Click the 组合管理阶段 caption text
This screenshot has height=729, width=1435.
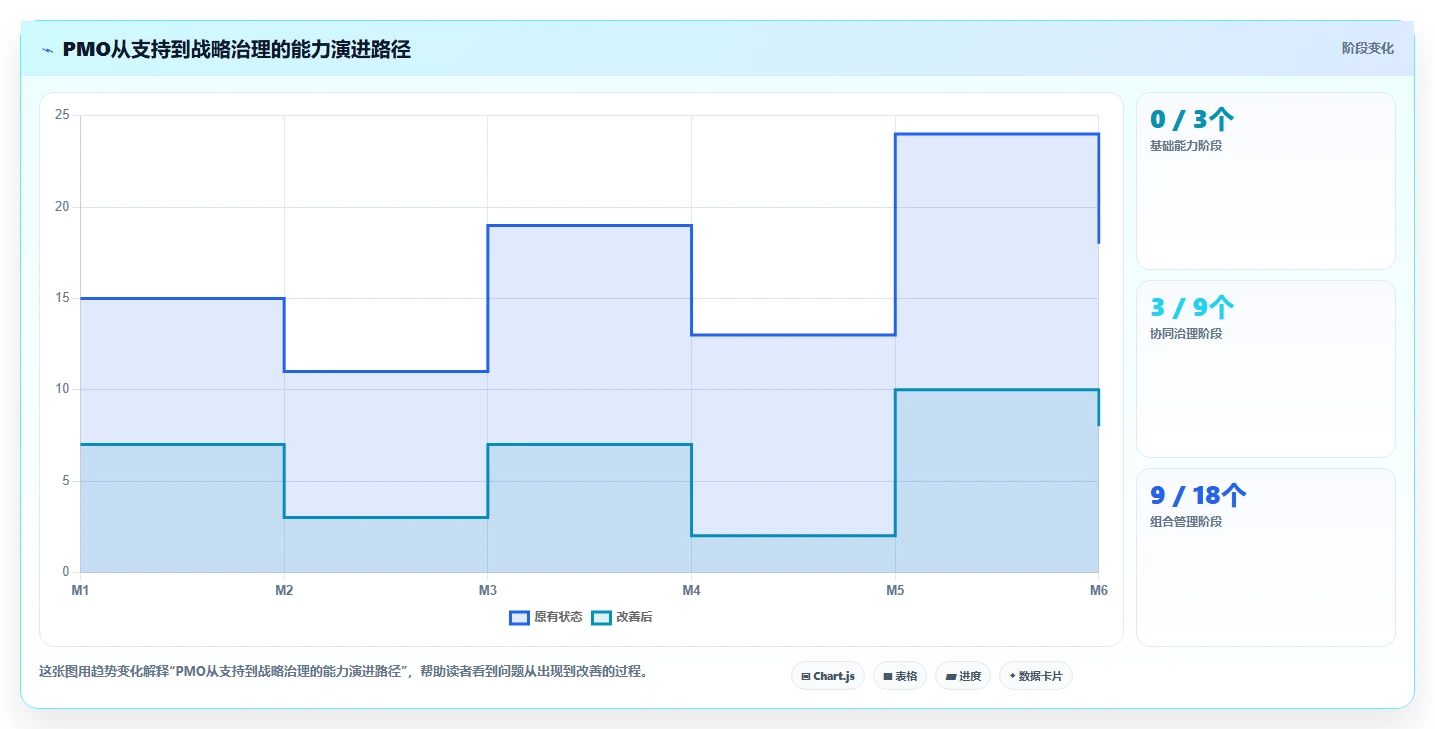pos(1186,522)
